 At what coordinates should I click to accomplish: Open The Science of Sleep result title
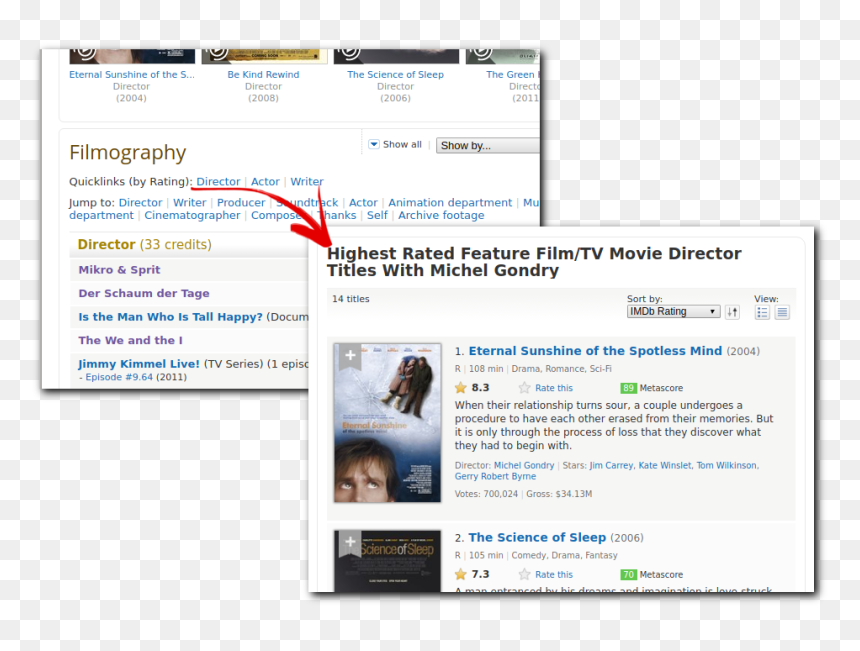537,537
